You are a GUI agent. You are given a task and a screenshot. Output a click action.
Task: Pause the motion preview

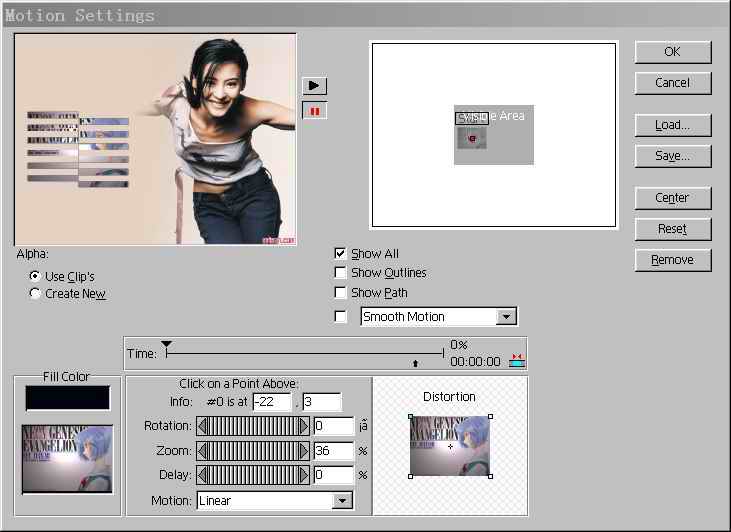click(315, 110)
